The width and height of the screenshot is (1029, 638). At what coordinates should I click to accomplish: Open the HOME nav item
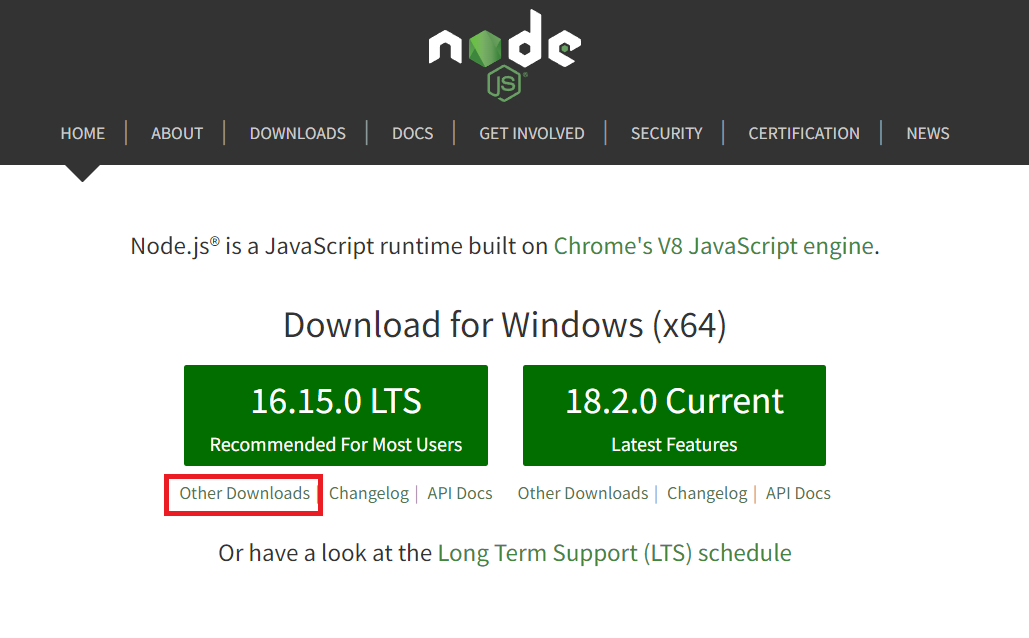point(83,133)
